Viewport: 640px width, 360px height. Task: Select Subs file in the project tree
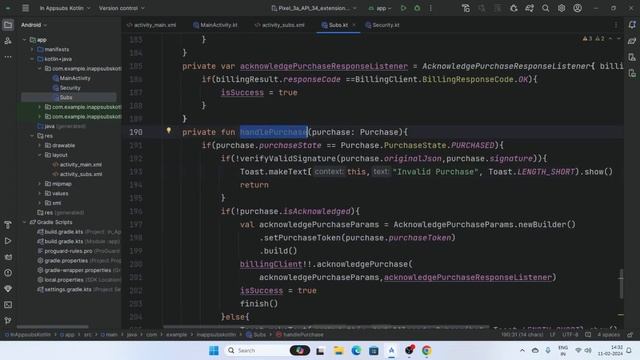tap(69, 97)
